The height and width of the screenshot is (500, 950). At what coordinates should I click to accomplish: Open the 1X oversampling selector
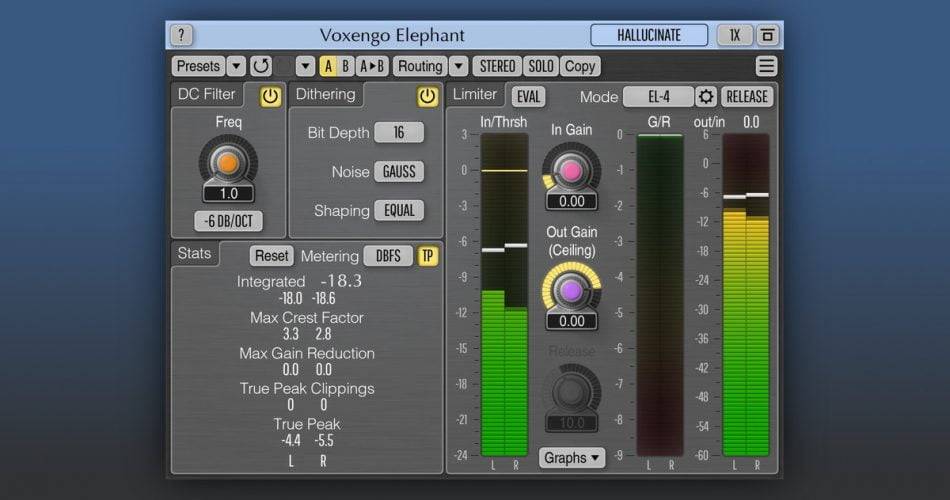(x=734, y=35)
